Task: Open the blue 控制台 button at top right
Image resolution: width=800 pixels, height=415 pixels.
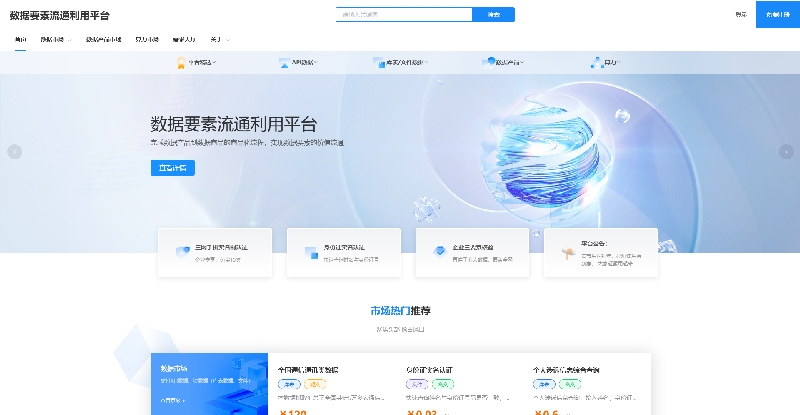Action: pos(777,14)
